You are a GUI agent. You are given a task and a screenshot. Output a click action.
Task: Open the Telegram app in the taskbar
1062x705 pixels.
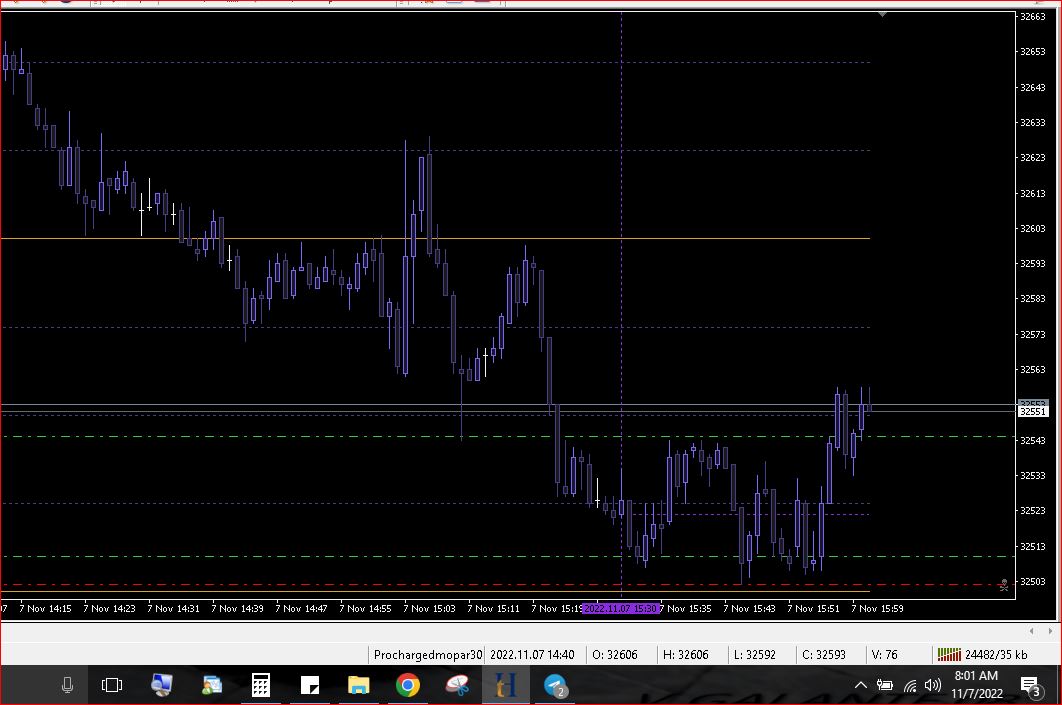click(555, 685)
